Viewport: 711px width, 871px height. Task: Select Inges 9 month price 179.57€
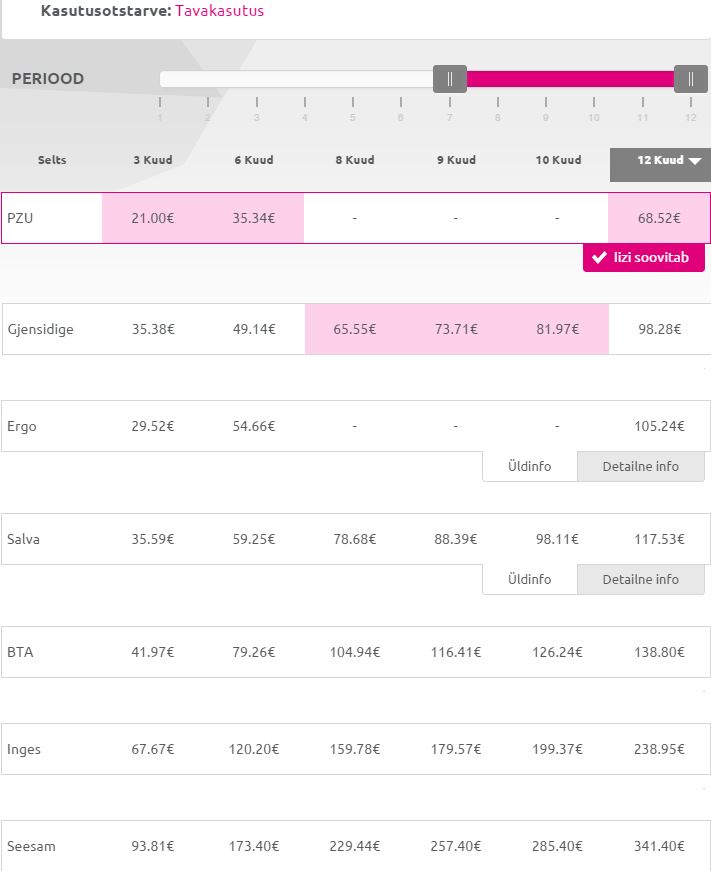[456, 749]
